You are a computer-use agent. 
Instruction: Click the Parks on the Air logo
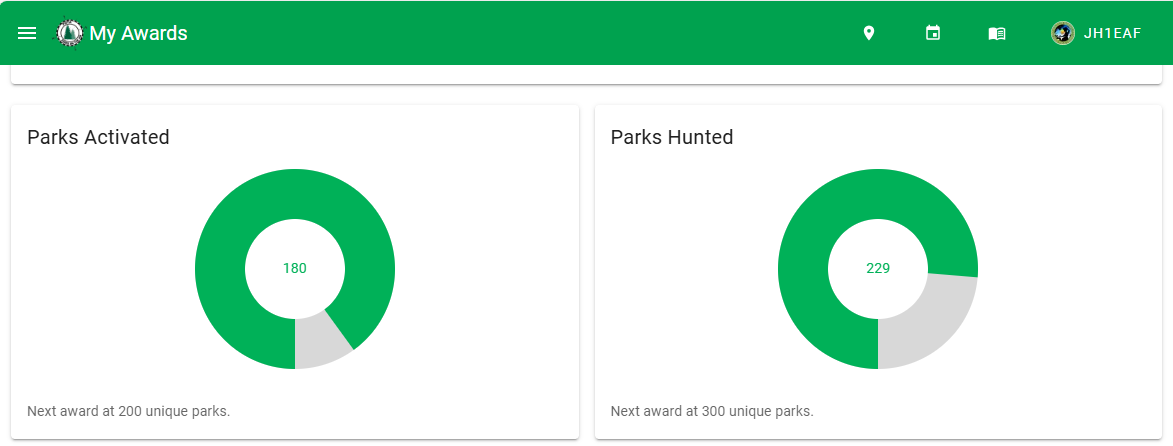tap(69, 33)
